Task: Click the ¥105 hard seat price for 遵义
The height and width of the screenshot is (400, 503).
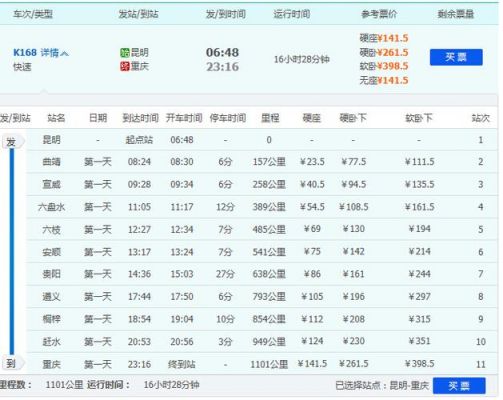Action: pyautogui.click(x=312, y=296)
